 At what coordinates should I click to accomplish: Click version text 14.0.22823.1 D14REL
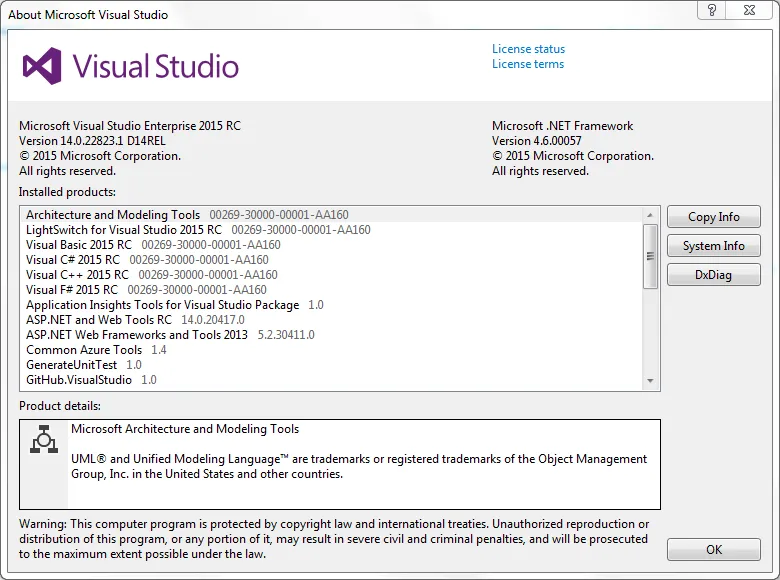(92, 141)
